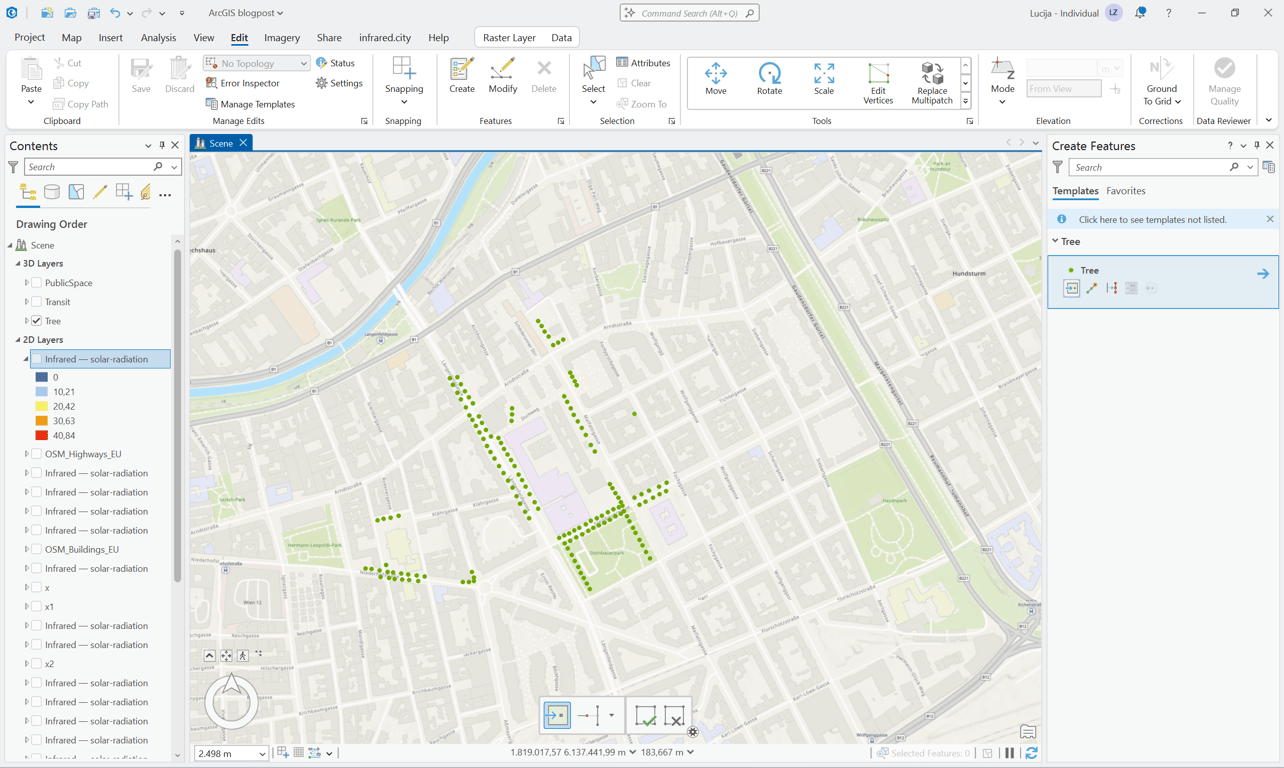The height and width of the screenshot is (768, 1284).
Task: Click the Cancel sketch icon on construction toolbar
Action: 675,716
